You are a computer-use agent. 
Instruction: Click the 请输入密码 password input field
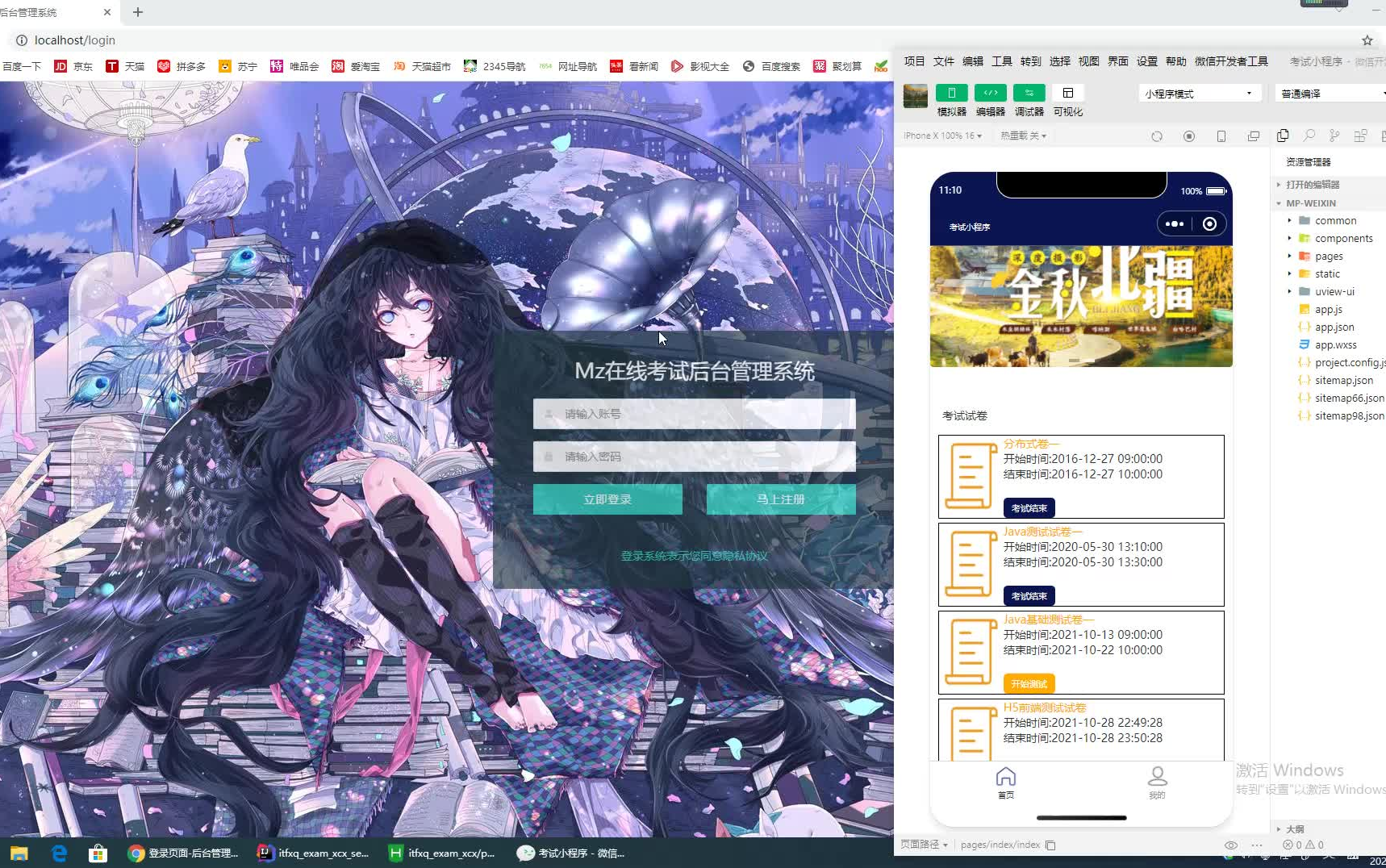tap(694, 457)
